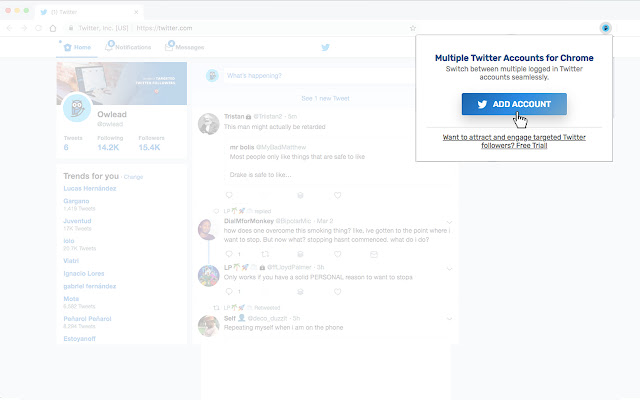Open DialMforMonkey's avatar
The width and height of the screenshot is (640, 400).
point(207,229)
